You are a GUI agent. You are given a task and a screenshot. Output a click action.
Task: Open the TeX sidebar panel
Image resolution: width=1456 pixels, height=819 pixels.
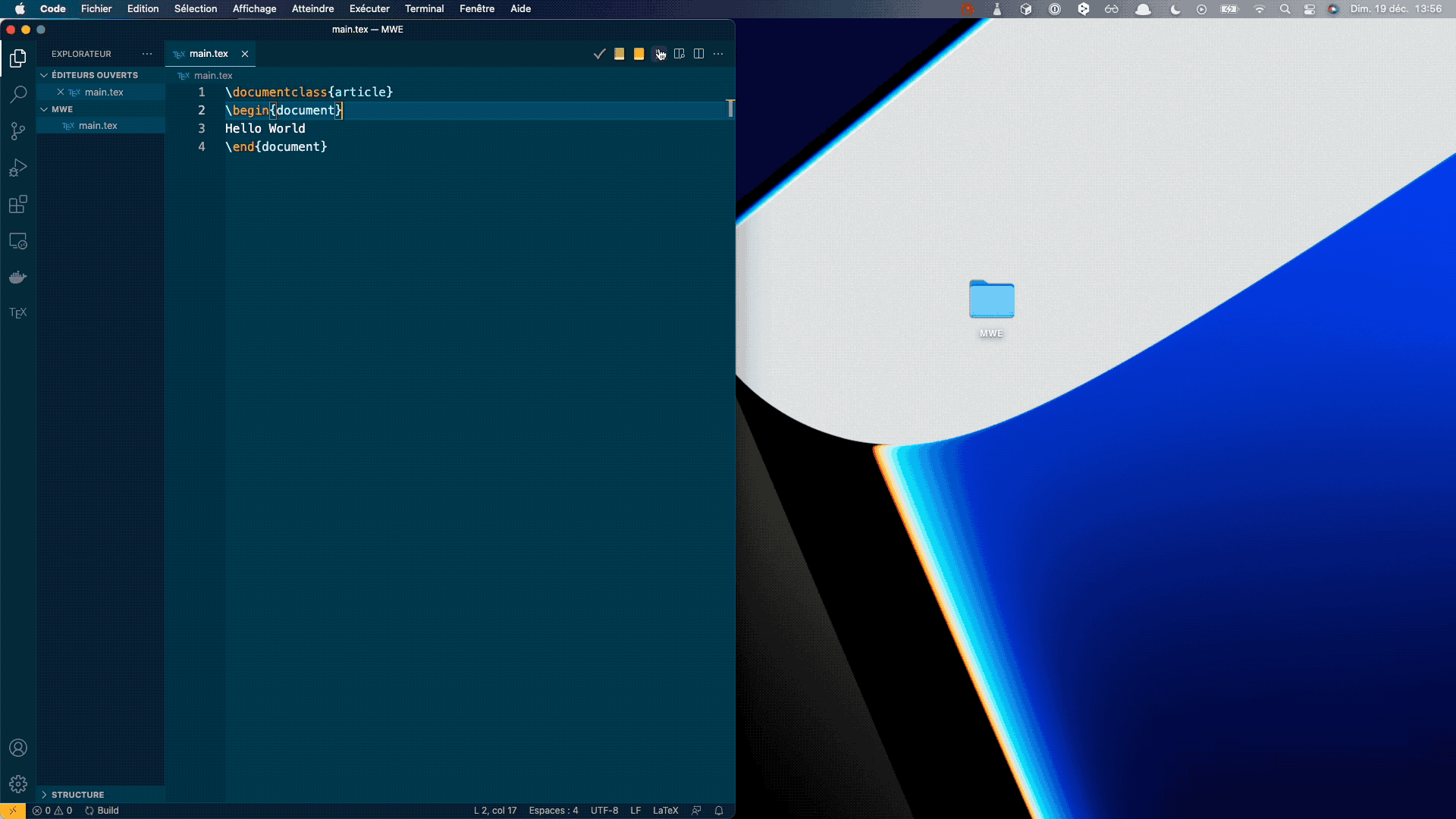click(18, 313)
